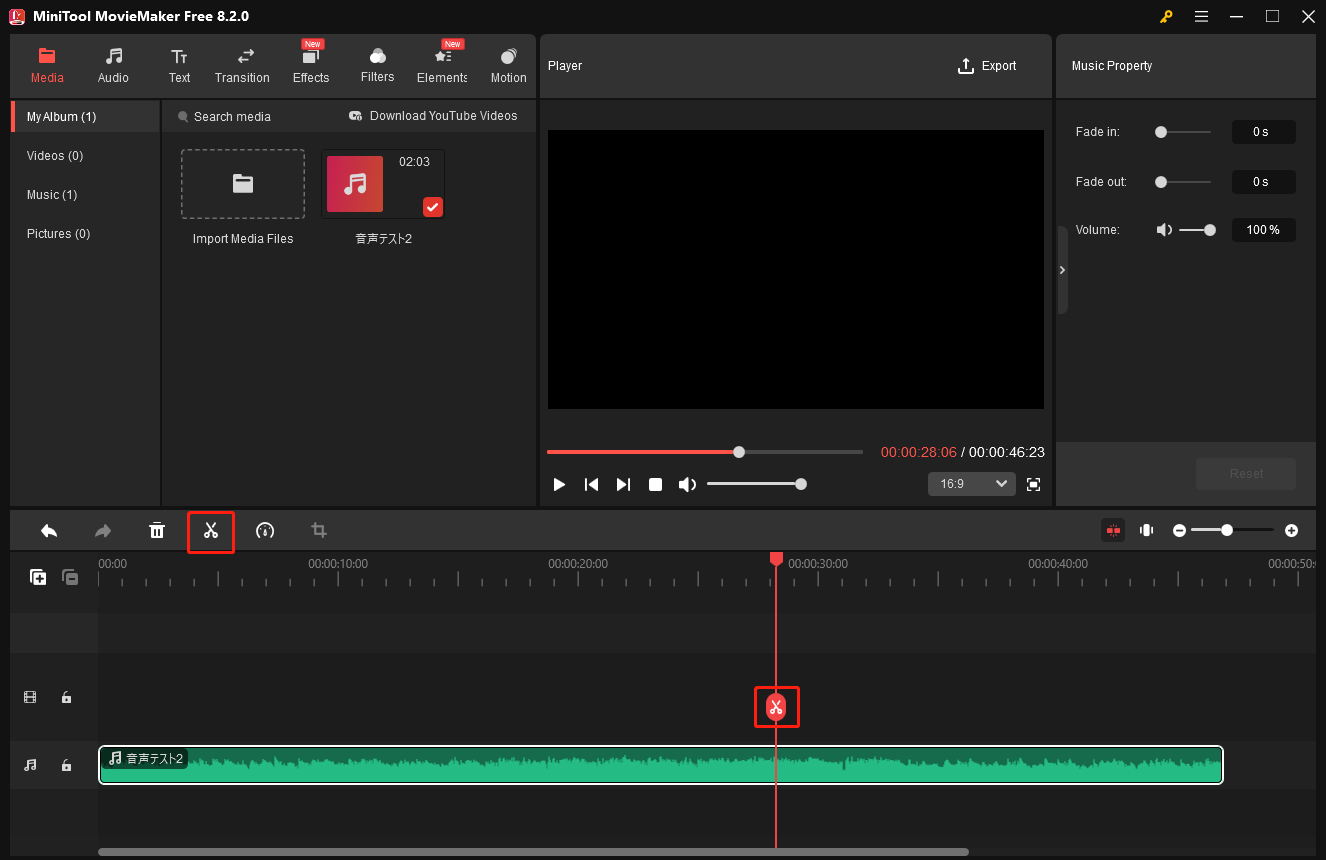Viewport: 1326px width, 860px height.
Task: Split clip with playhead scissors button
Action: [776, 708]
